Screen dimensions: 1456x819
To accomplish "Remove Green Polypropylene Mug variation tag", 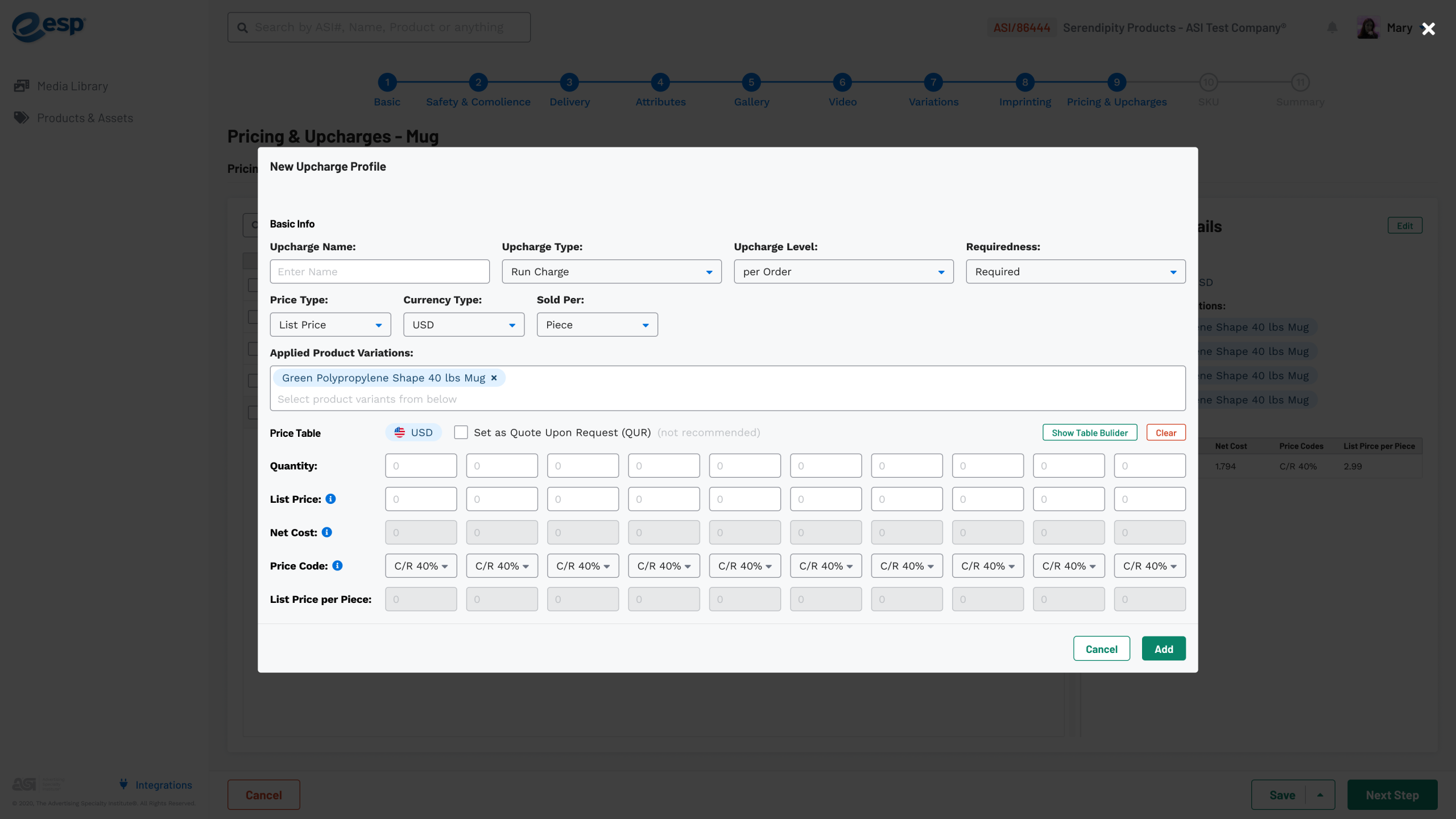I will click(x=494, y=378).
